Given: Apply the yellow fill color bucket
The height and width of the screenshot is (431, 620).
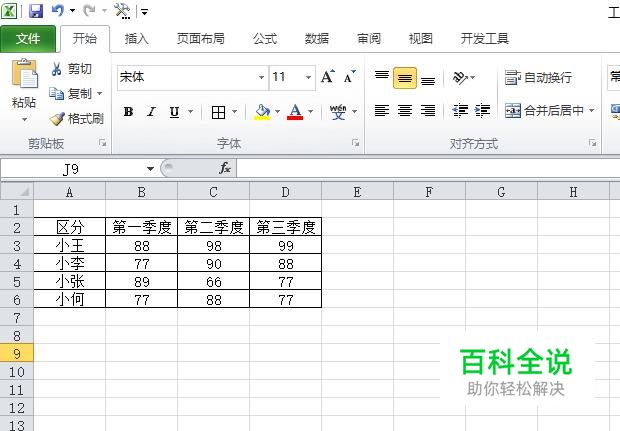Looking at the screenshot, I should [x=262, y=112].
